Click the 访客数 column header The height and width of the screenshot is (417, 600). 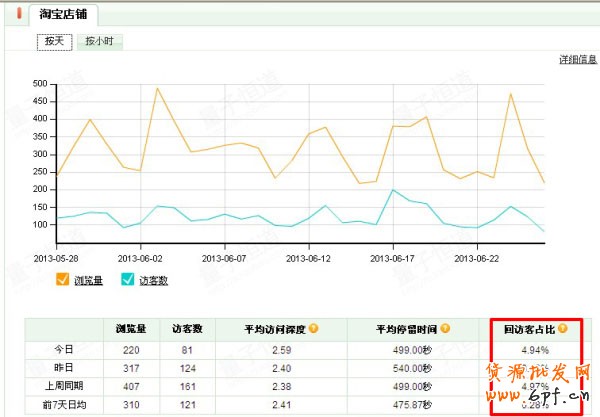(188, 328)
